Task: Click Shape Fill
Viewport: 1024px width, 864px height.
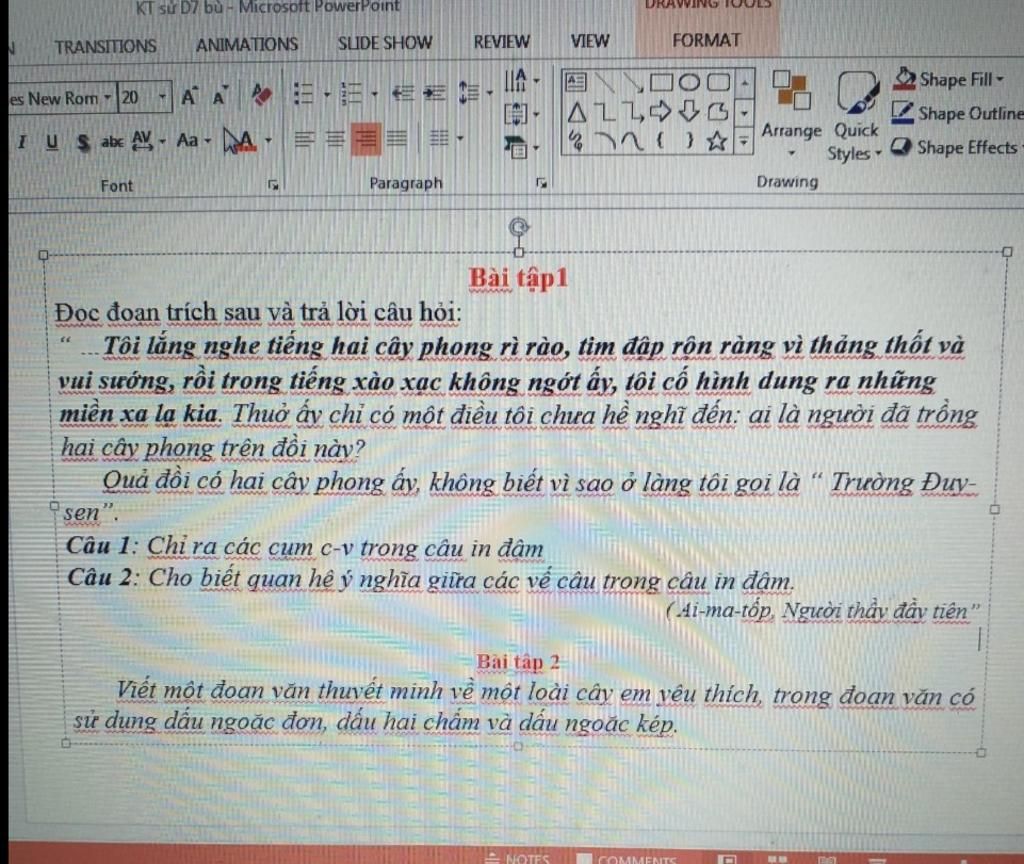Action: [949, 80]
